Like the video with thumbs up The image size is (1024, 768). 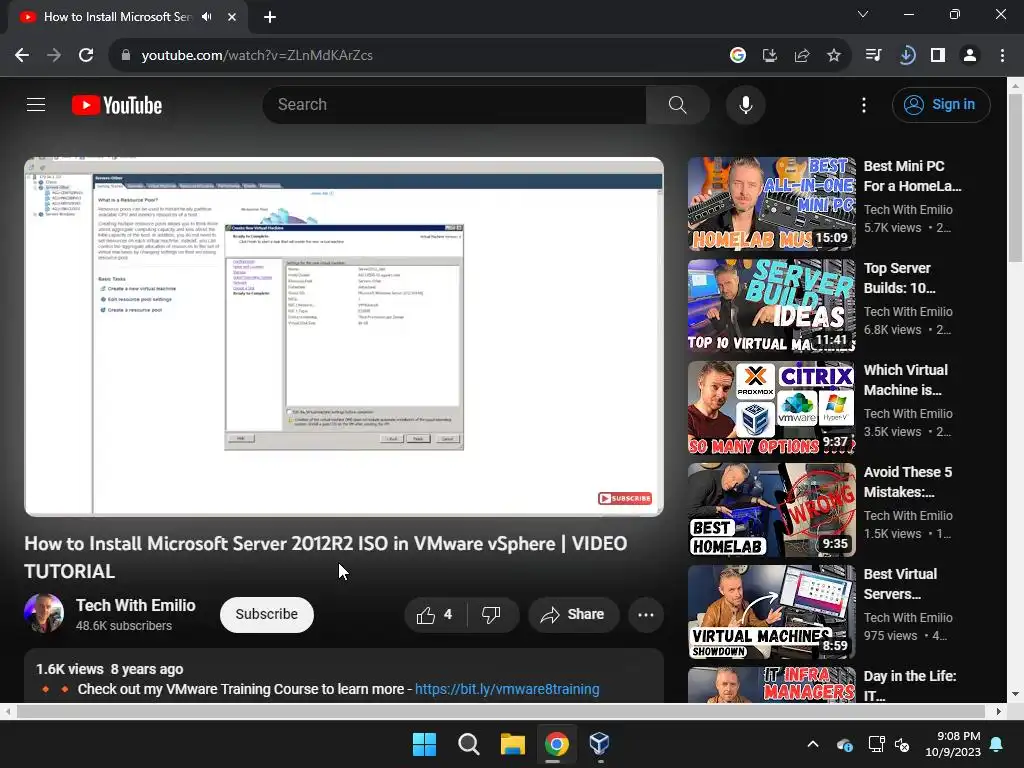(x=436, y=615)
